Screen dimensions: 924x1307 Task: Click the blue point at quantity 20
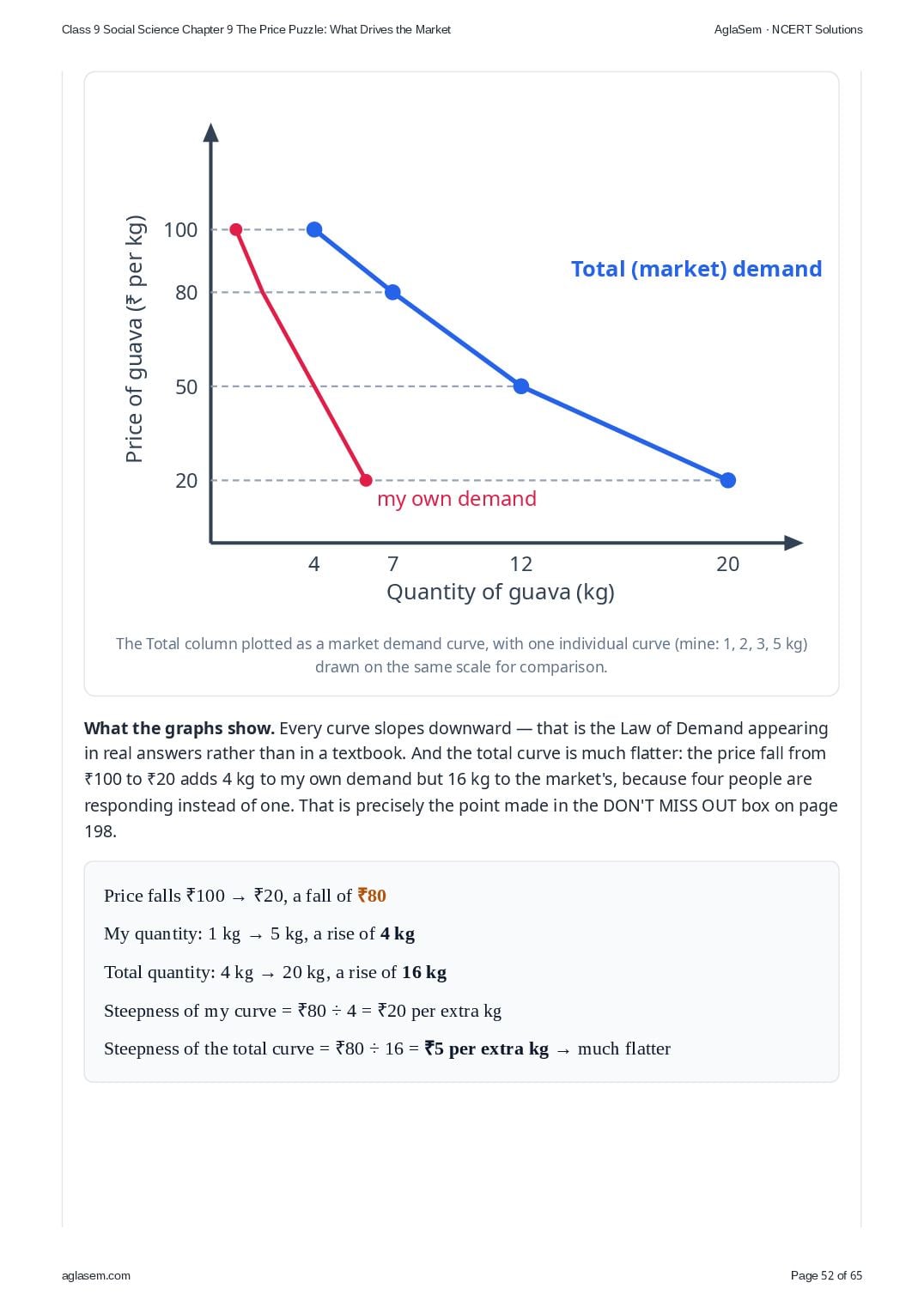click(728, 480)
